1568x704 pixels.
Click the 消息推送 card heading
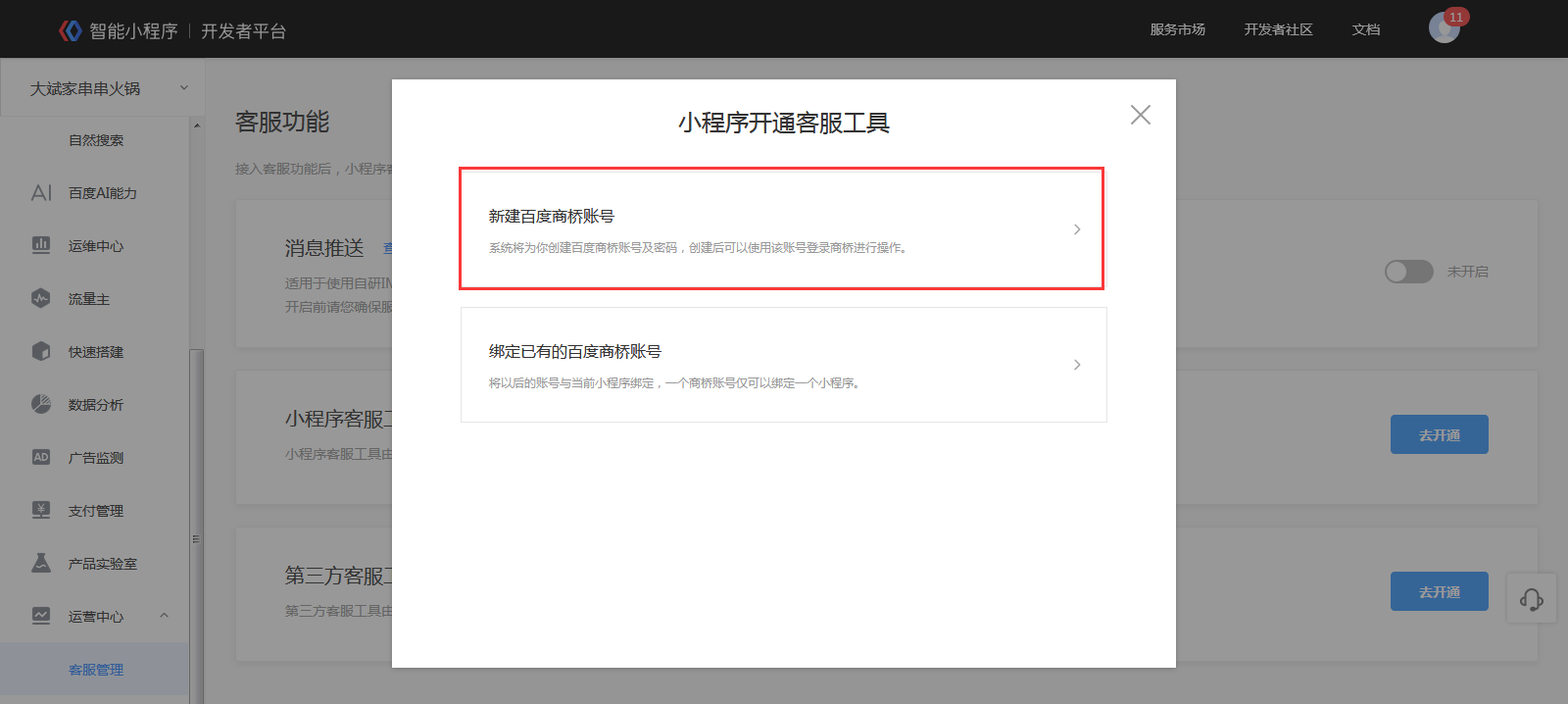tap(324, 248)
